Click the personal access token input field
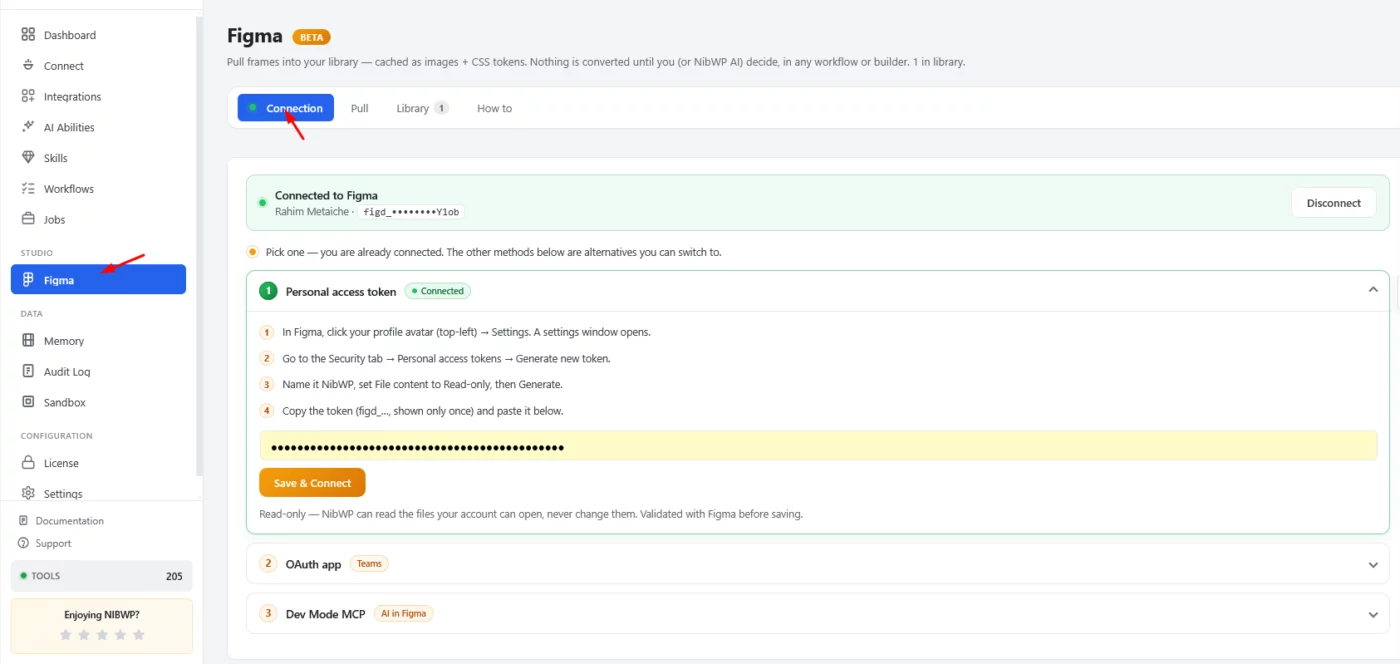The width and height of the screenshot is (1400, 664). (818, 446)
